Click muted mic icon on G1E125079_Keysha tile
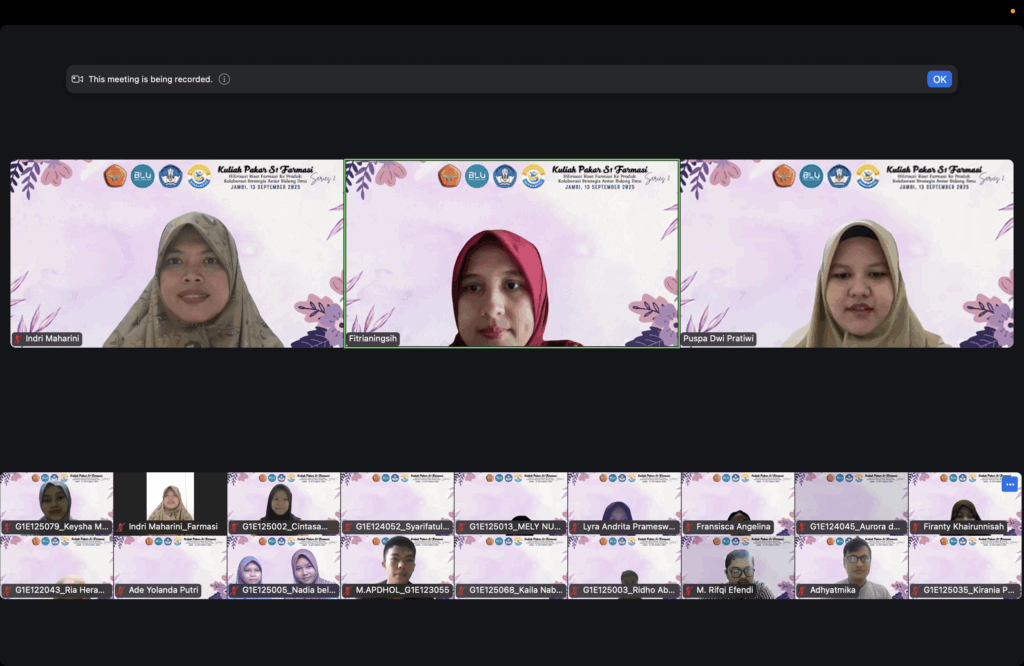The image size is (1024, 666). (8, 527)
